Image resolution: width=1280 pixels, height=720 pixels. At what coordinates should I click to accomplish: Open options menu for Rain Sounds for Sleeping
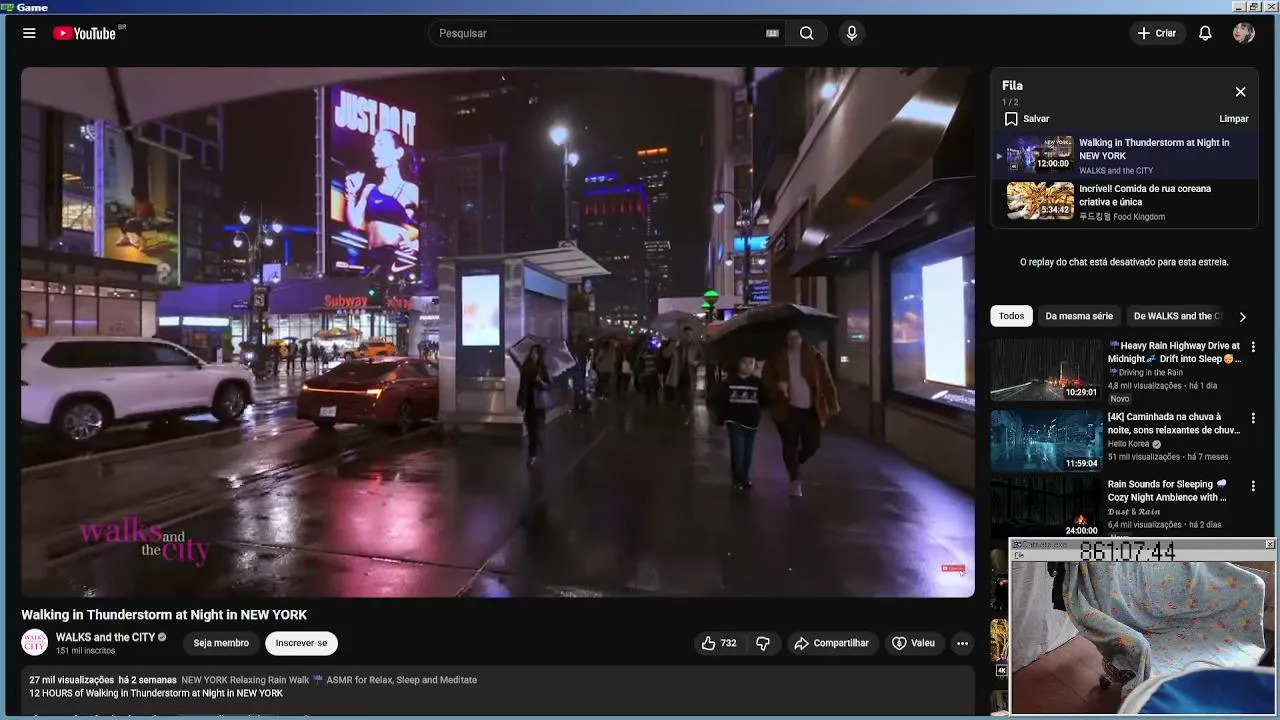1253,486
